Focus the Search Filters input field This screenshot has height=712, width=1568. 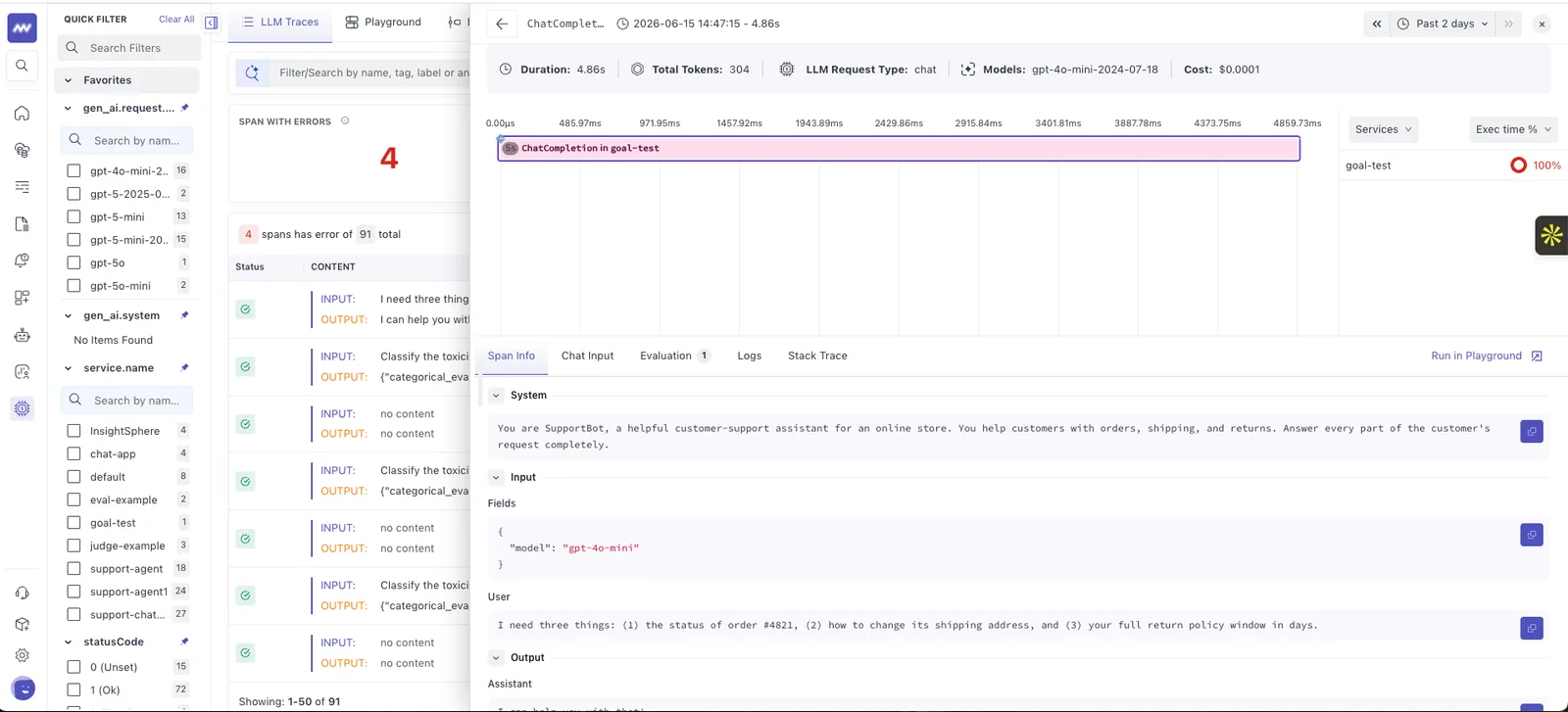tap(129, 48)
